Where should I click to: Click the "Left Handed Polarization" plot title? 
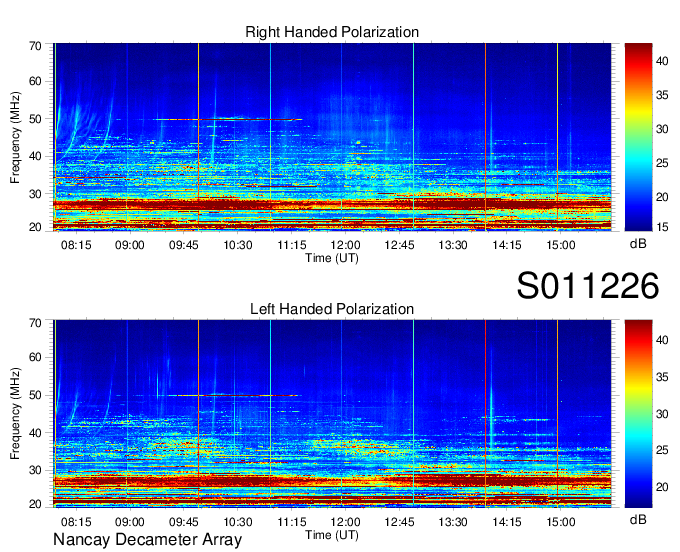pyautogui.click(x=332, y=309)
